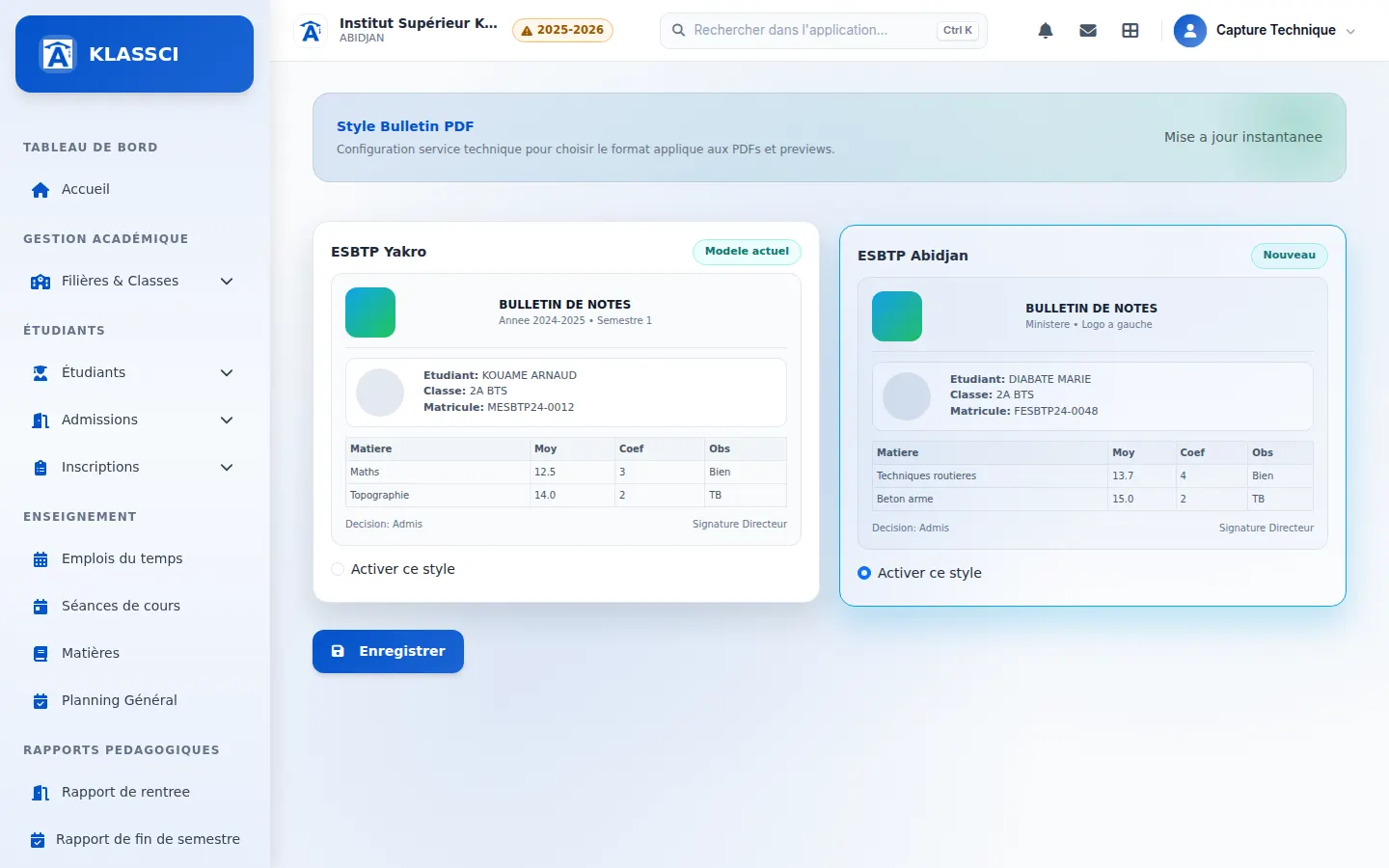Click the 'Nouveau' badge
1389x868 pixels.
(x=1290, y=256)
